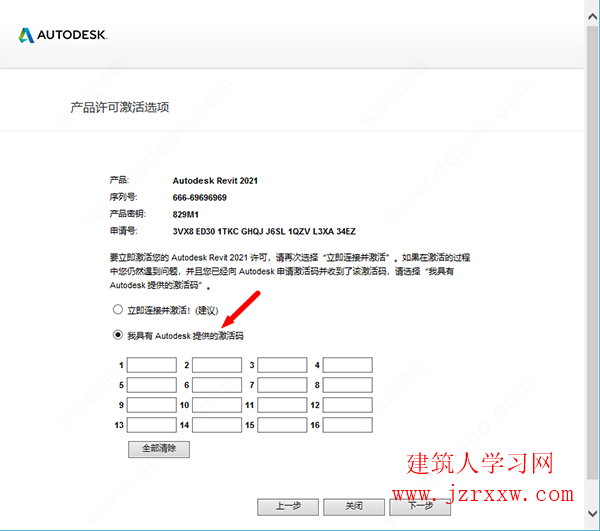Click the 关闭 close button
This screenshot has height=531, width=600.
[354, 507]
